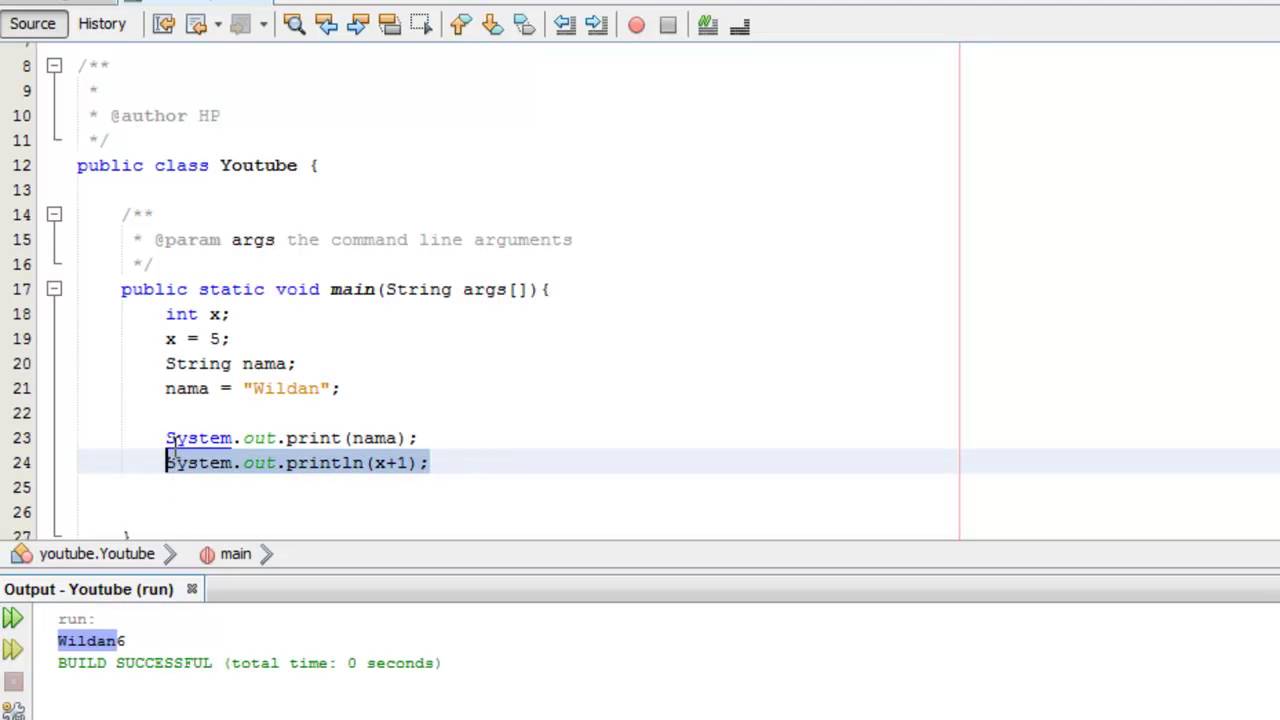This screenshot has height=720, width=1280.
Task: Switch to the Source view
Action: 33,23
